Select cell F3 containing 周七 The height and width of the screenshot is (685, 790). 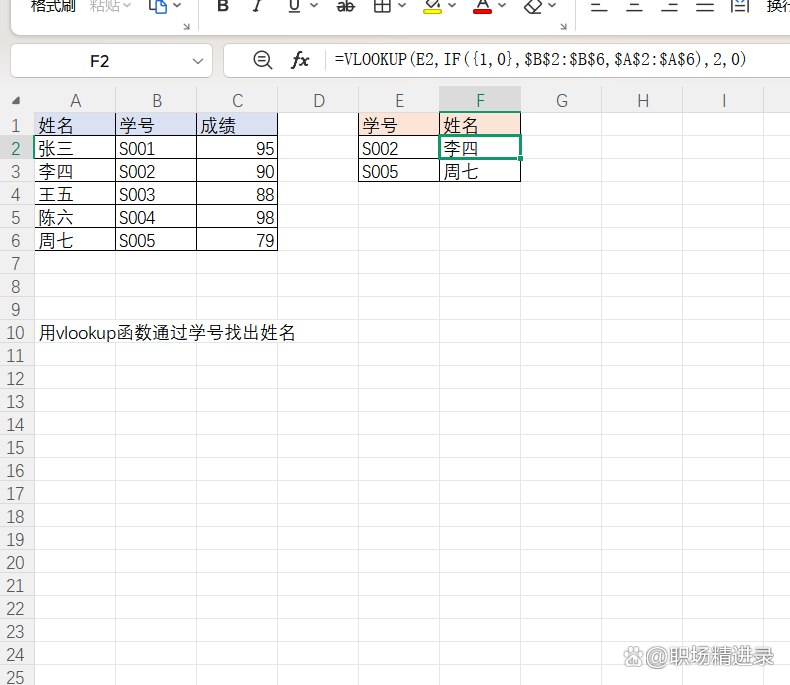(480, 171)
